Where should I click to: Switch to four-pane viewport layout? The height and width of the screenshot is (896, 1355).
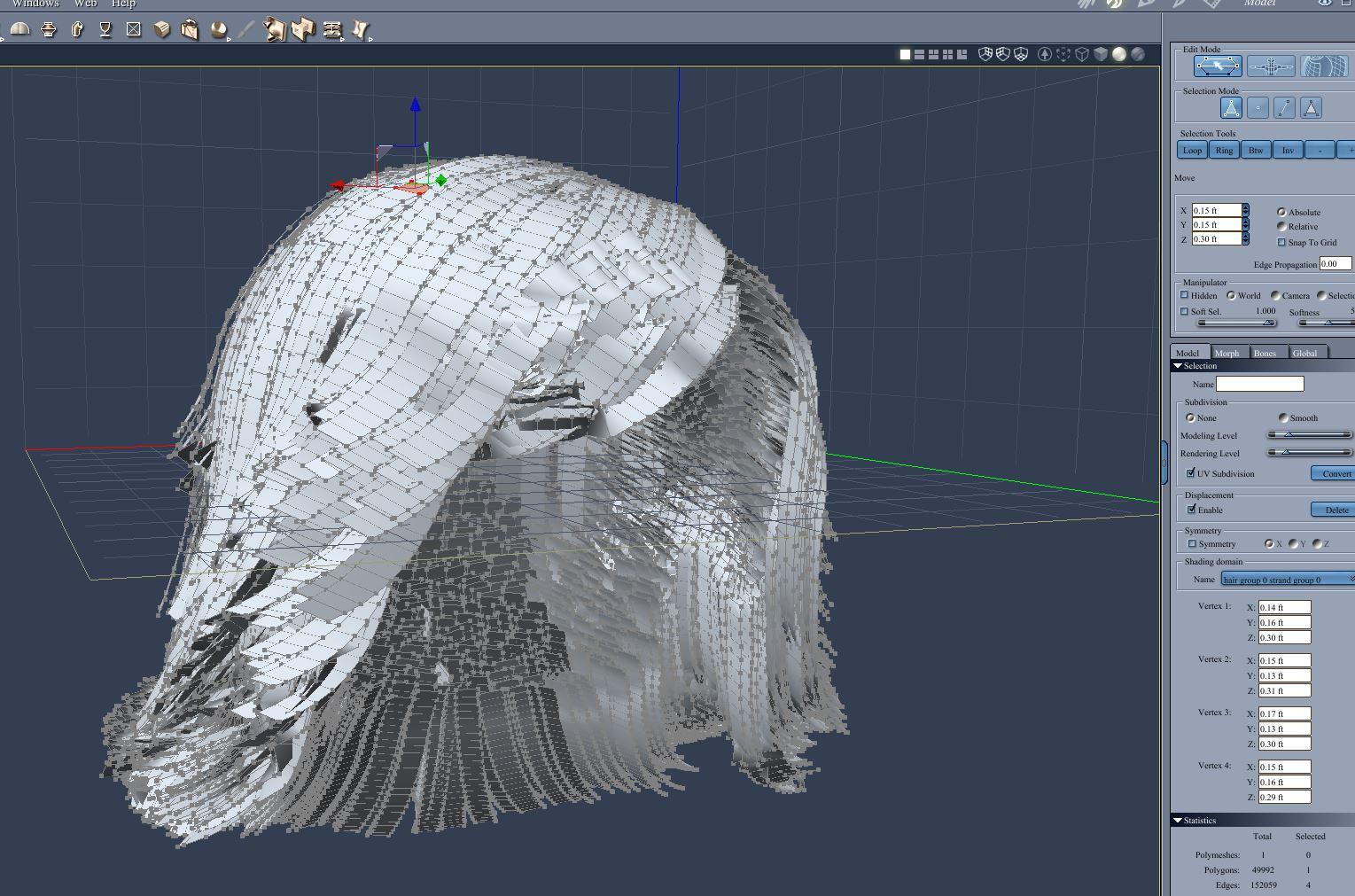coord(947,54)
